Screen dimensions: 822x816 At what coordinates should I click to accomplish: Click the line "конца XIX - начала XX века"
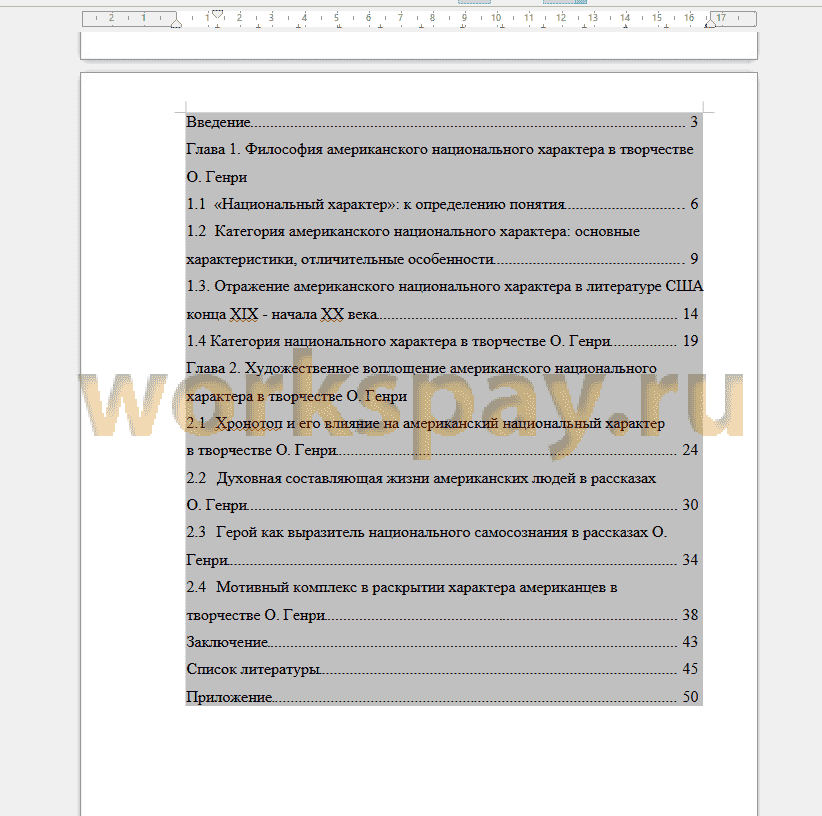click(x=442, y=314)
